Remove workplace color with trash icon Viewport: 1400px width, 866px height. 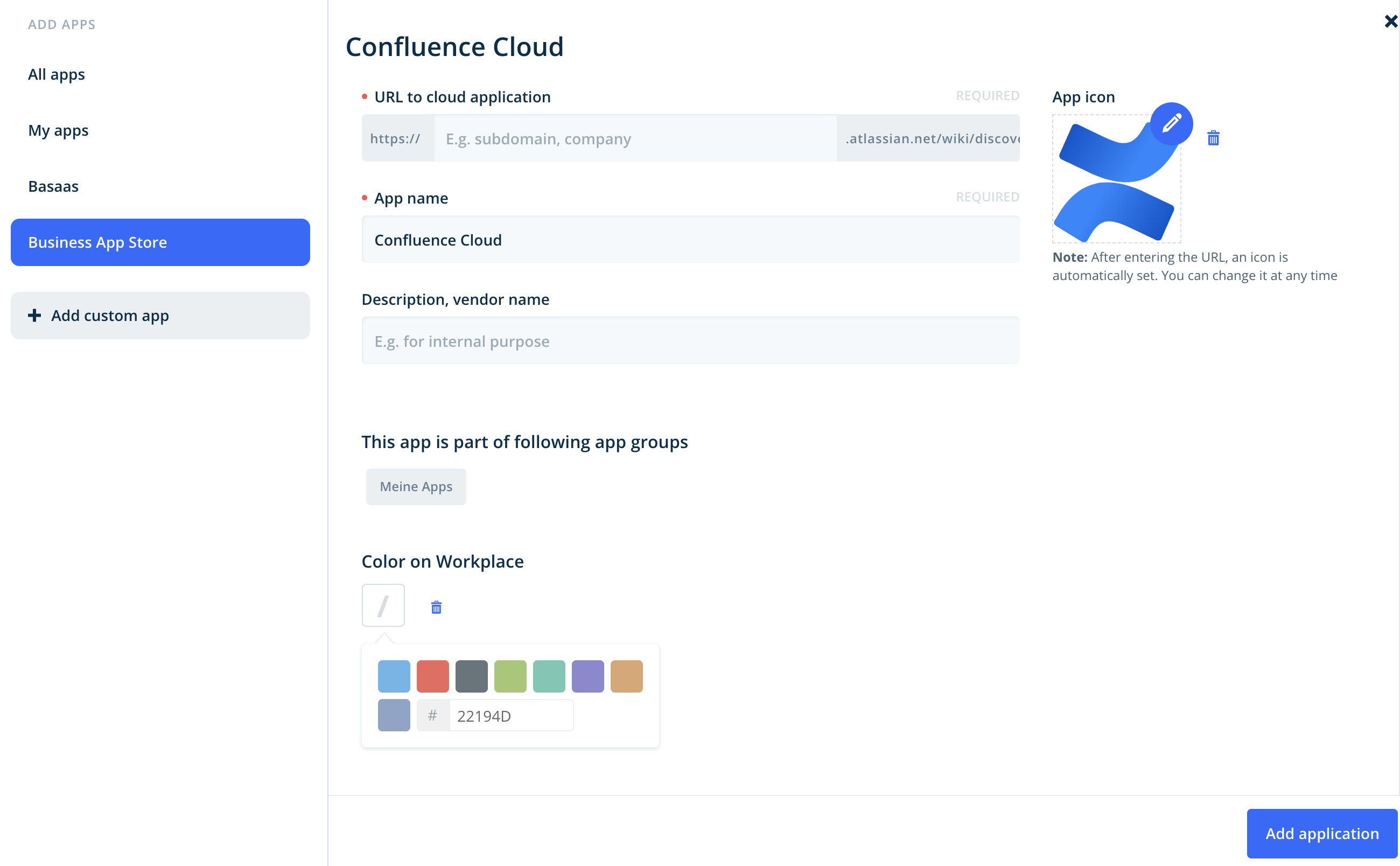tap(436, 607)
